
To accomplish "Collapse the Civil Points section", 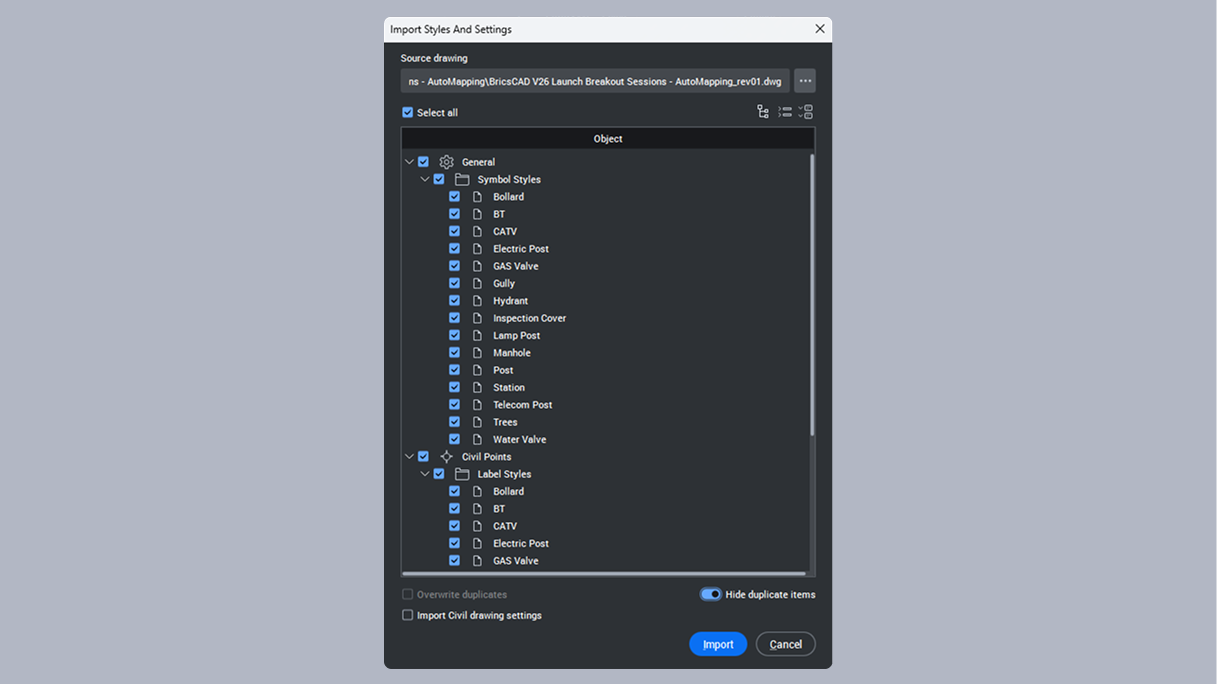I will tap(409, 456).
